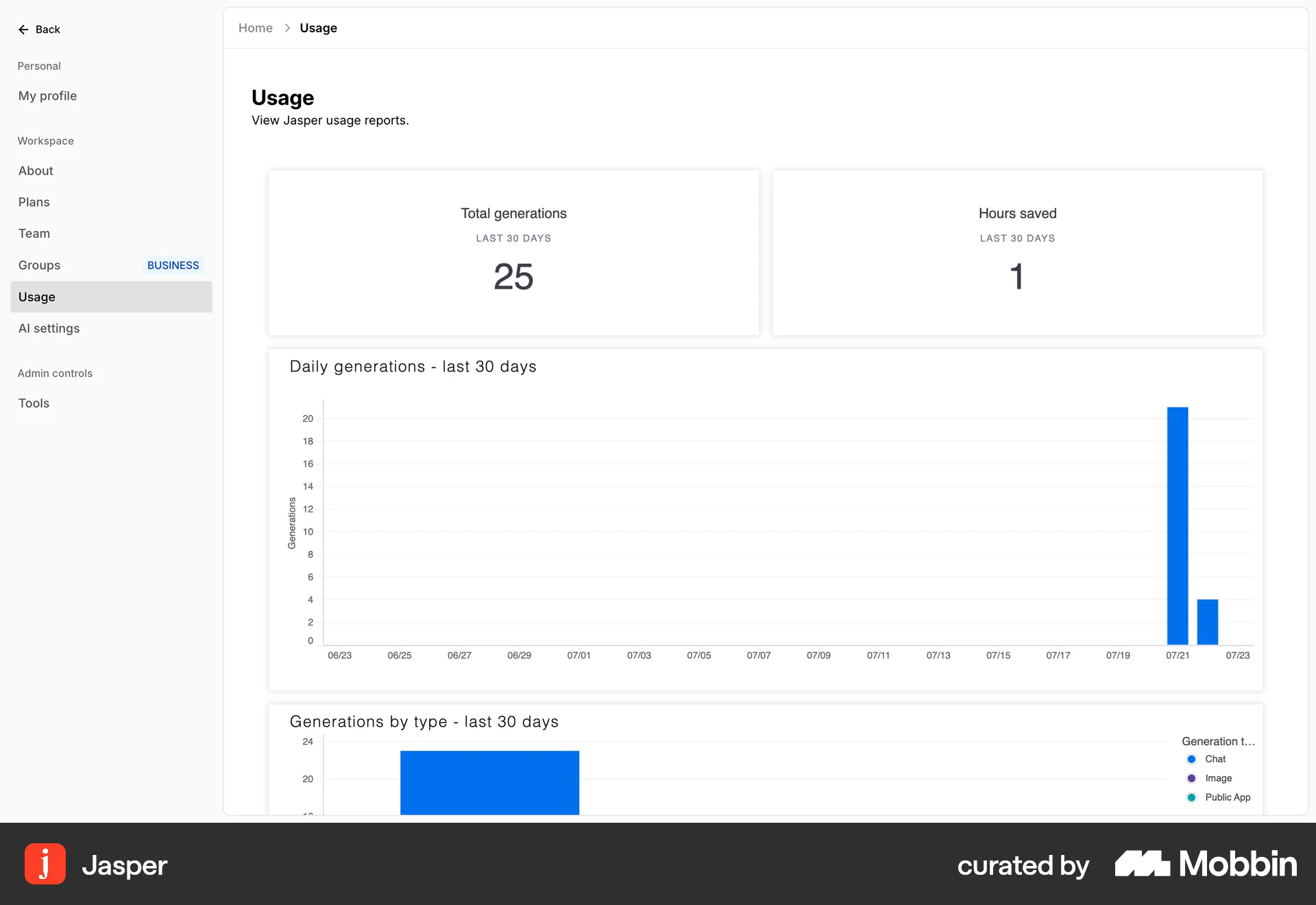Toggle the Public App series in the legend

click(x=1228, y=797)
